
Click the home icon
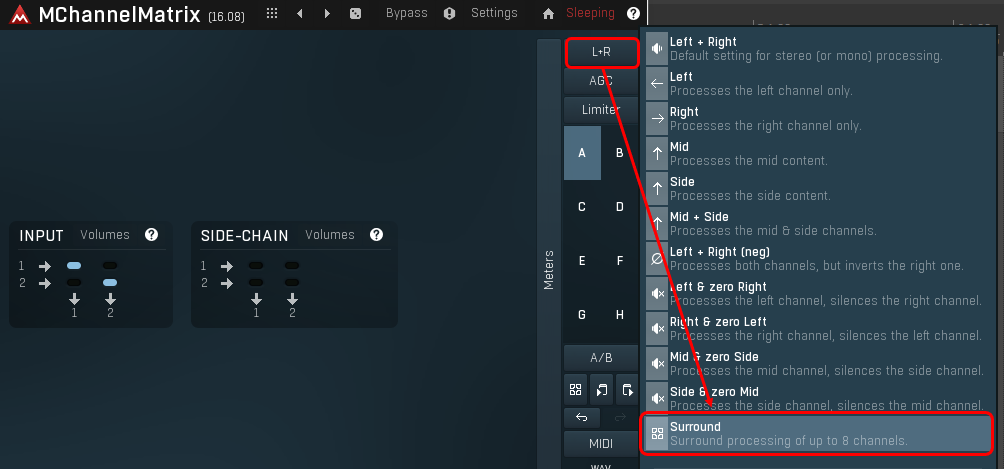tap(548, 13)
